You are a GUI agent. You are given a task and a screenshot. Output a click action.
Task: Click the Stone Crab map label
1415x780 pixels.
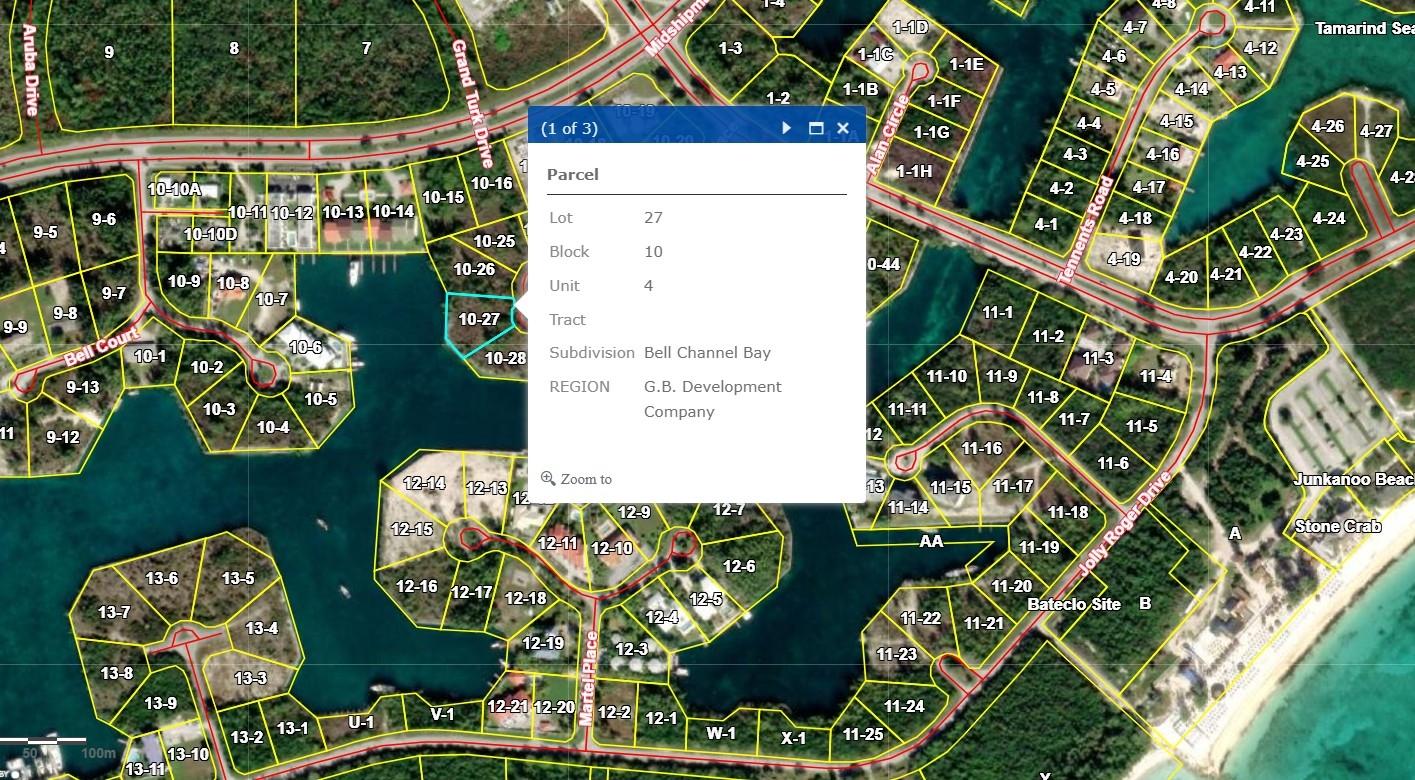1338,526
